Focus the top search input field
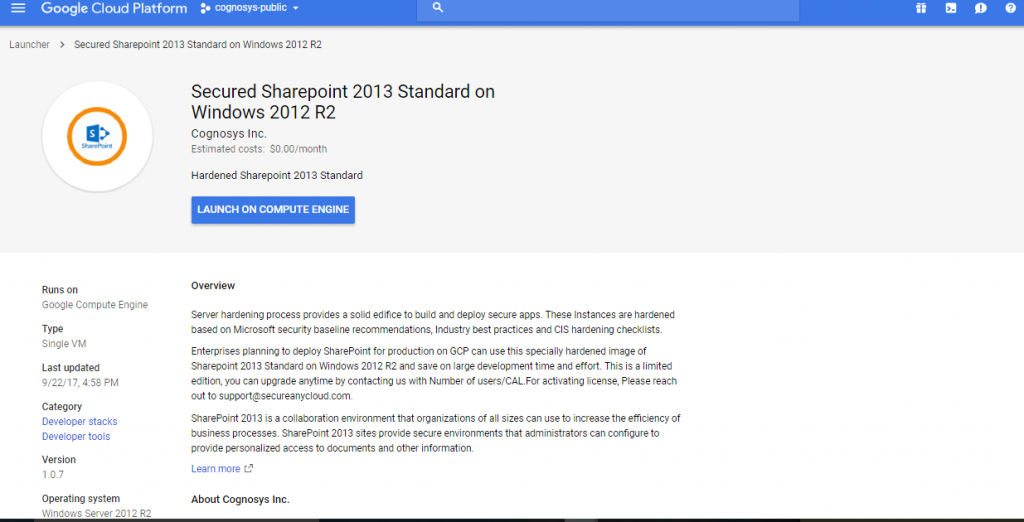Screen dimensions: 1024x522 click(607, 9)
